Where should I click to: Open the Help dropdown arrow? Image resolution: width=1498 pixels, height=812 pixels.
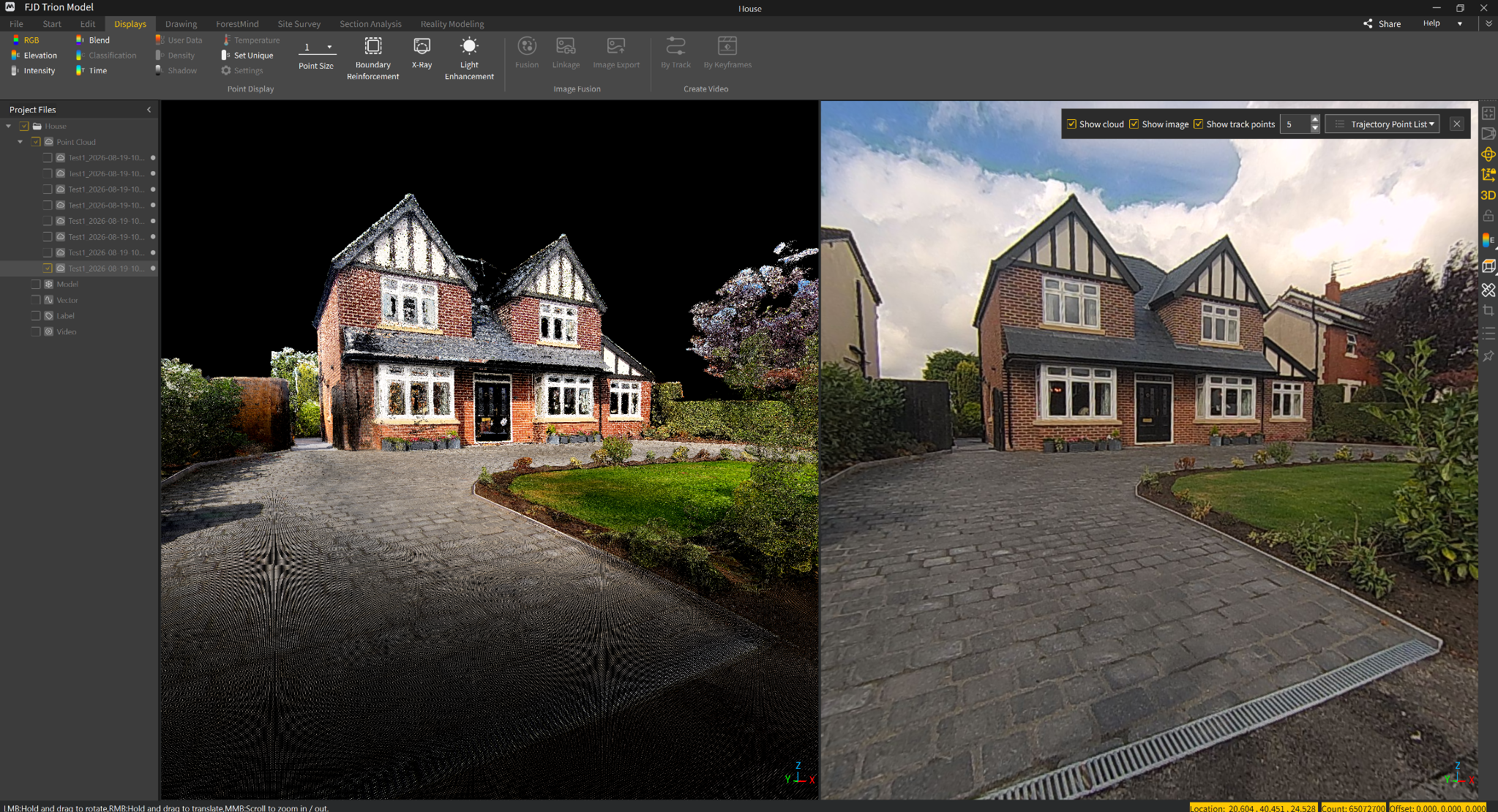(1460, 23)
